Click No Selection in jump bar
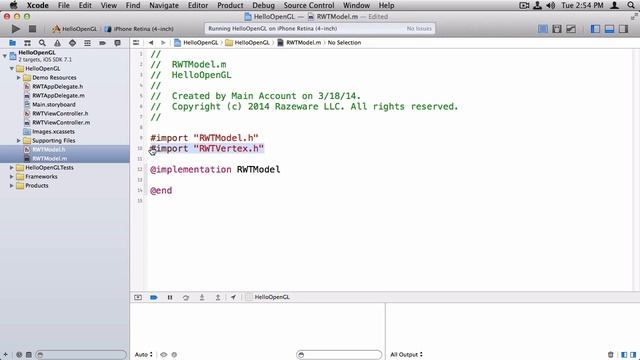 [344, 42]
